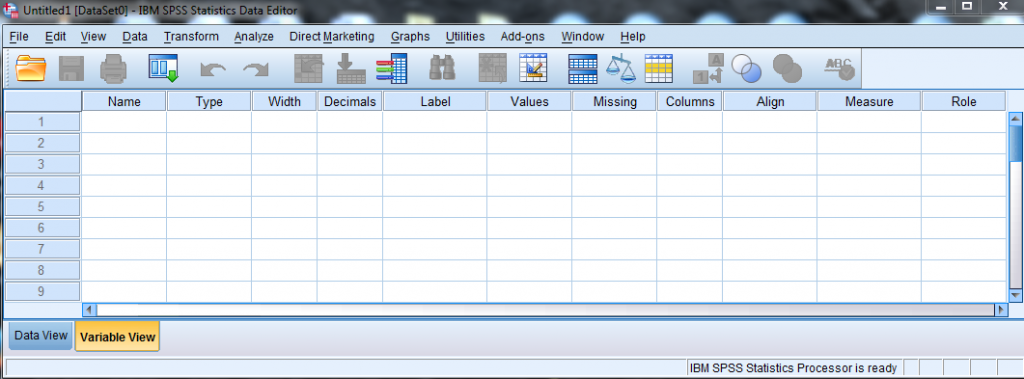Click the Name column header

[x=124, y=101]
